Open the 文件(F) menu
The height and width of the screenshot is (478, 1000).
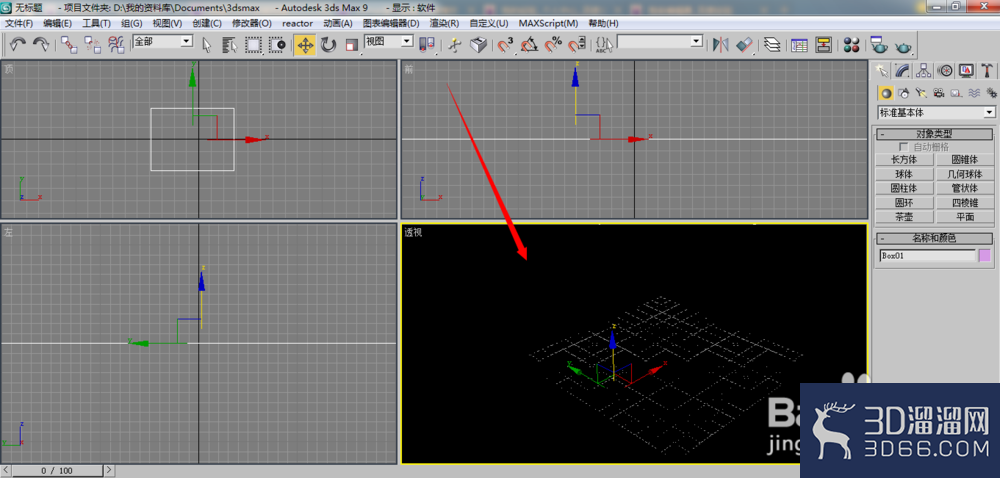19,23
